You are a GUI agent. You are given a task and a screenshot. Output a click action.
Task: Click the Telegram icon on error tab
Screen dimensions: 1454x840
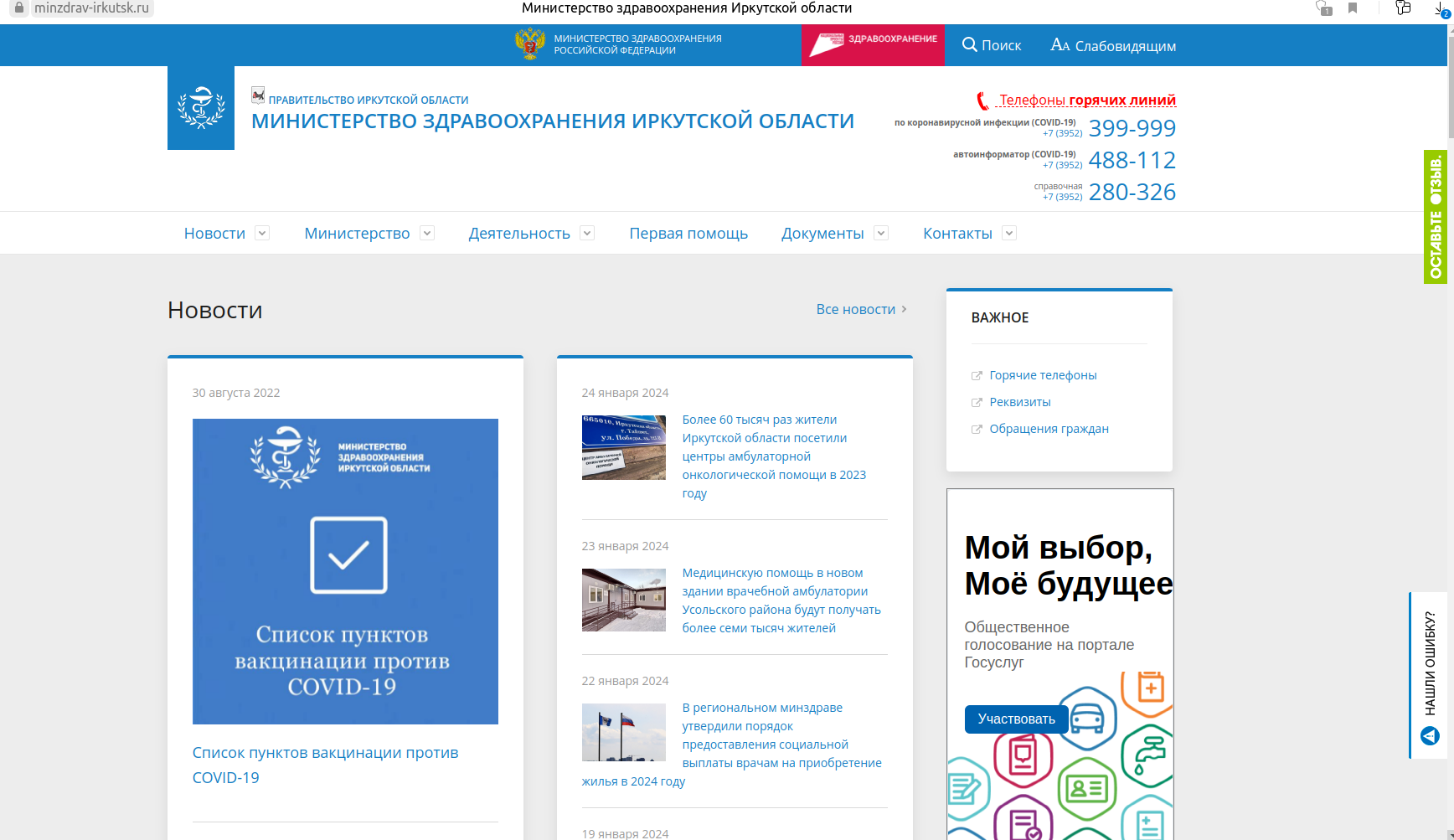coord(1430,736)
